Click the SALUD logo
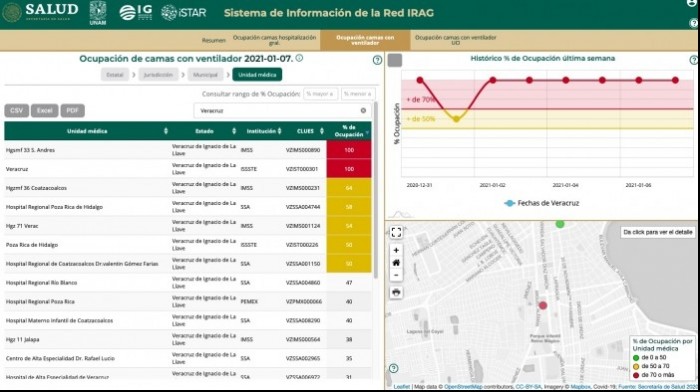 [x=41, y=13]
